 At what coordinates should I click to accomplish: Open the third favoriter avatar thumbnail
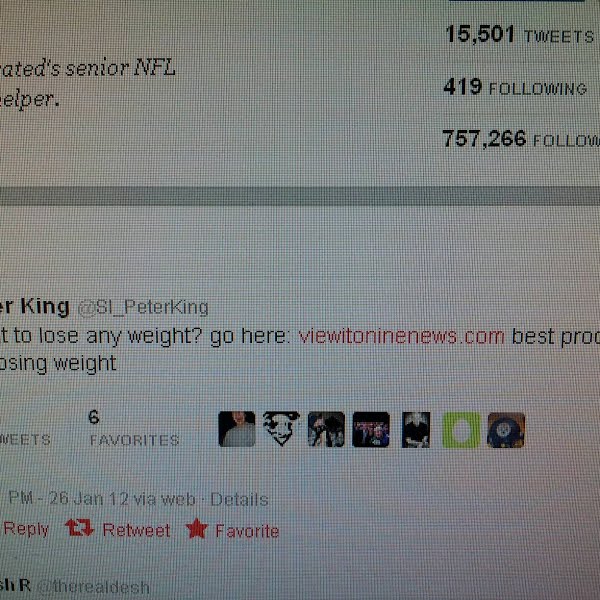[326, 429]
